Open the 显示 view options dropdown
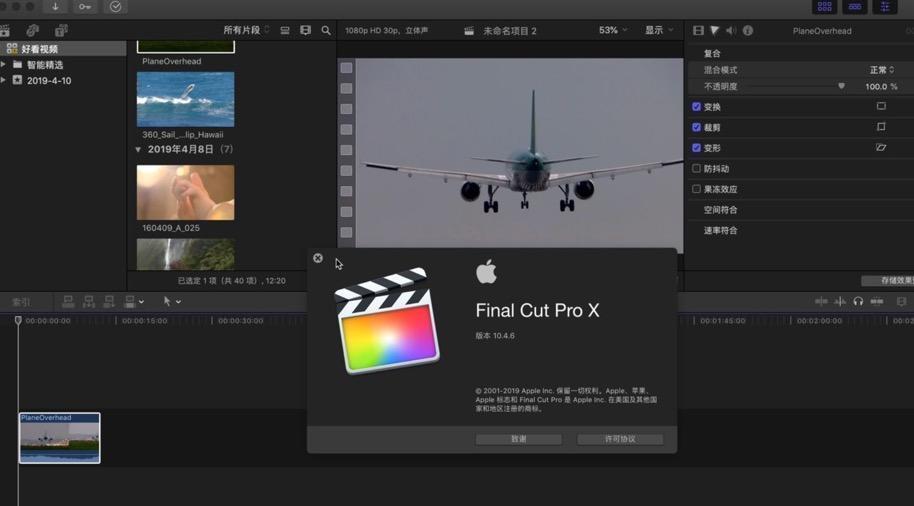The image size is (914, 506). [659, 30]
